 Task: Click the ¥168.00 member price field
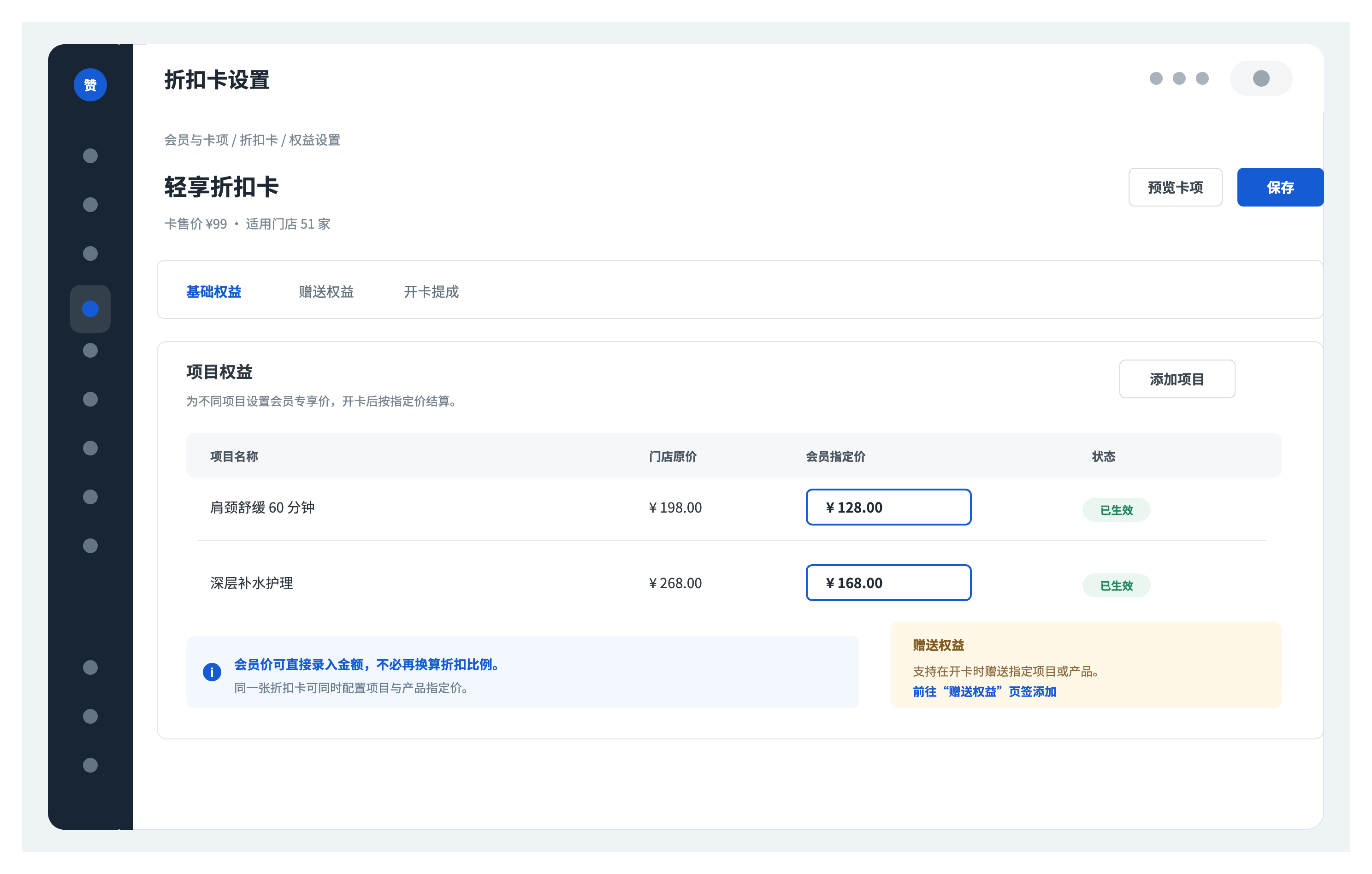(x=888, y=583)
